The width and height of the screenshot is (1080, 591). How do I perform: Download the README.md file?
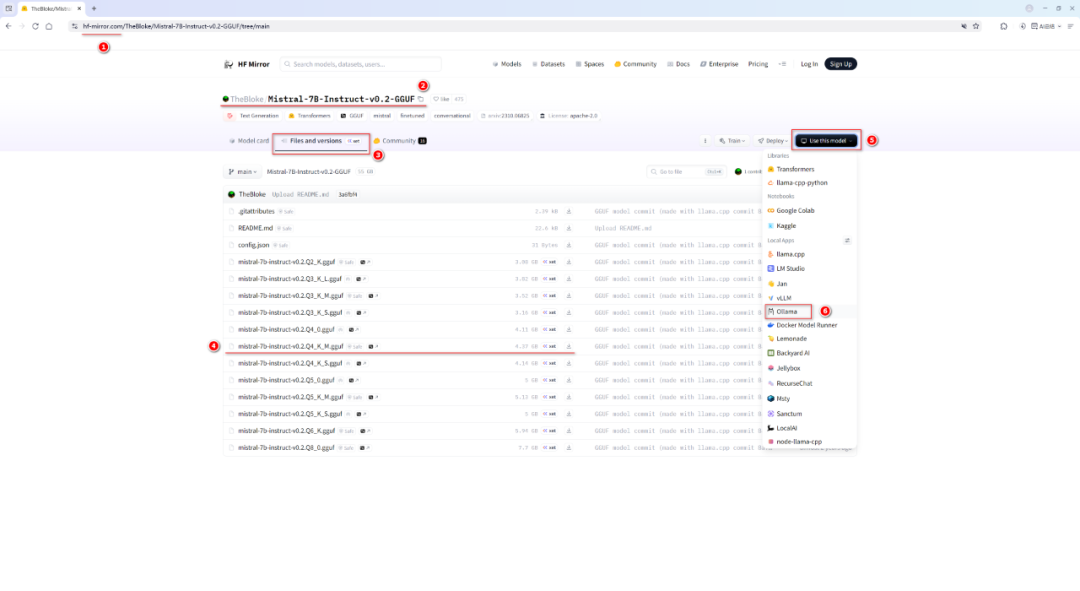coord(569,228)
